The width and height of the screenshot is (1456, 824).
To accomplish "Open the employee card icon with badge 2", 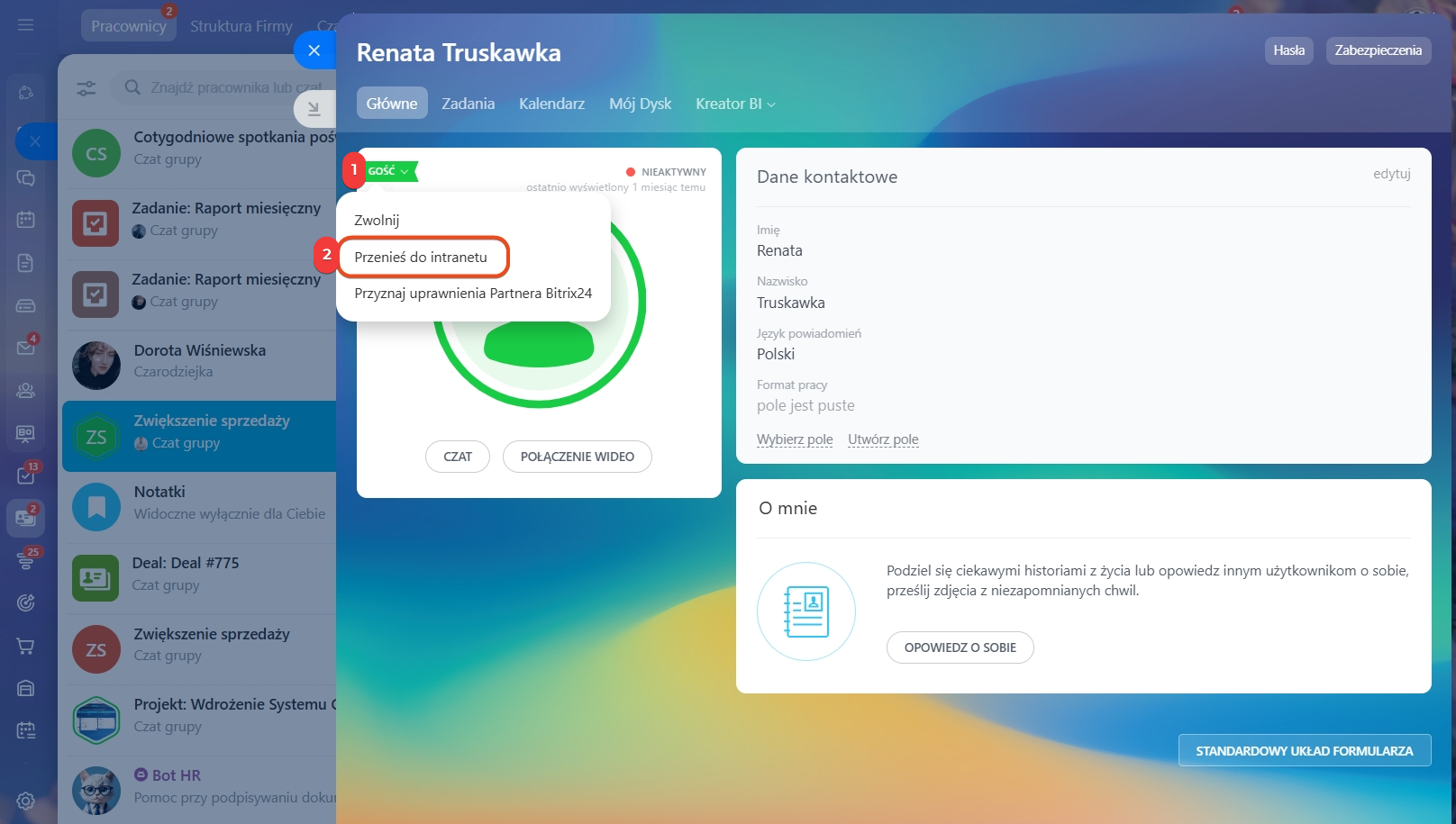I will [25, 518].
